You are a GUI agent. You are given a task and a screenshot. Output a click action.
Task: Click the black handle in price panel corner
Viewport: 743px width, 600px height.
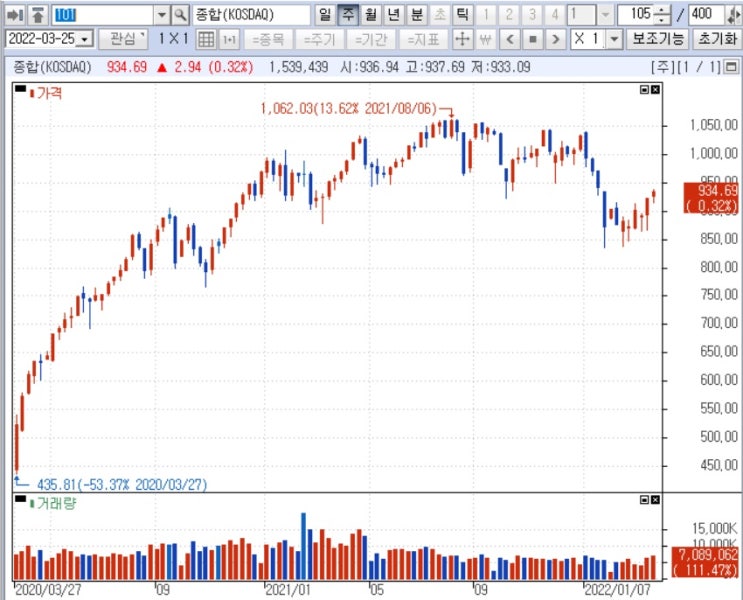tap(20, 88)
